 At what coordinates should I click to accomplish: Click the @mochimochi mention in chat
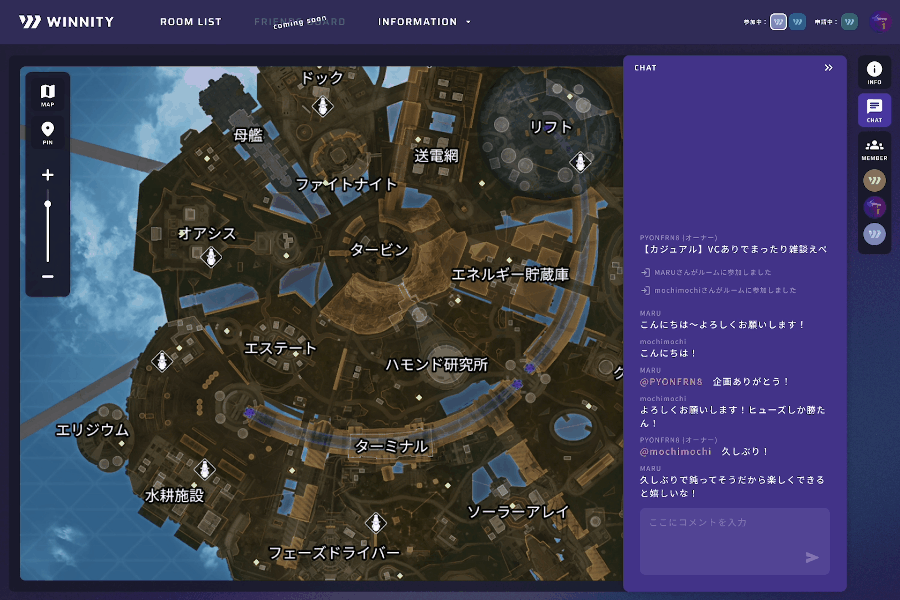point(675,452)
